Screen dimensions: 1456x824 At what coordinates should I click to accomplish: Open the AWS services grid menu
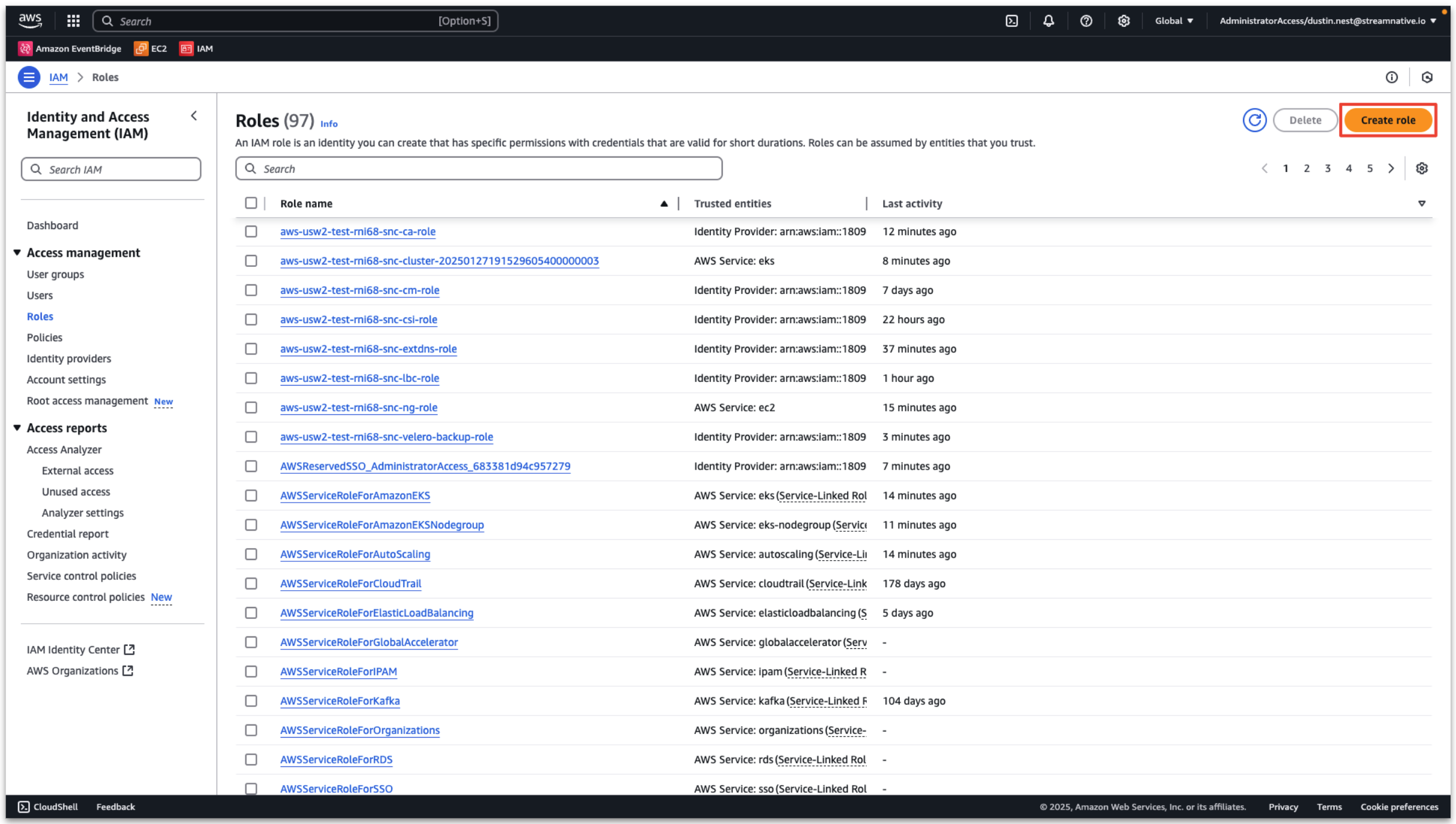[72, 20]
